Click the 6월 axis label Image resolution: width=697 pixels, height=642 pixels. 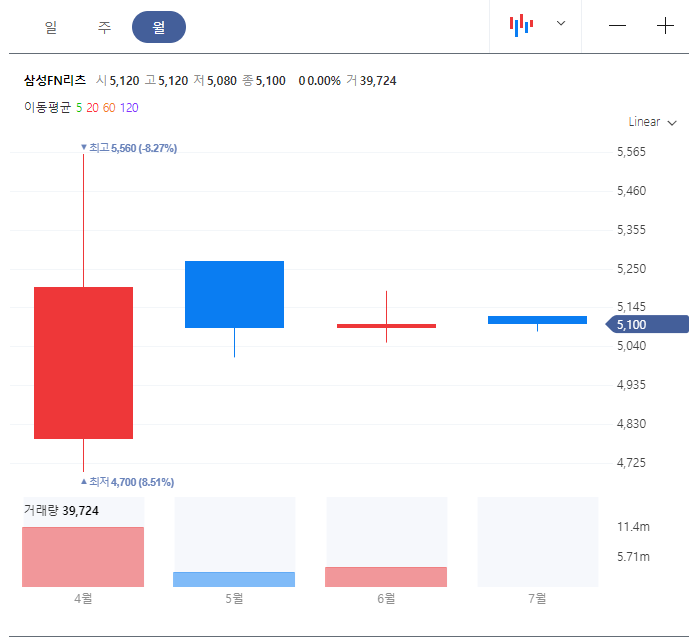click(x=386, y=598)
